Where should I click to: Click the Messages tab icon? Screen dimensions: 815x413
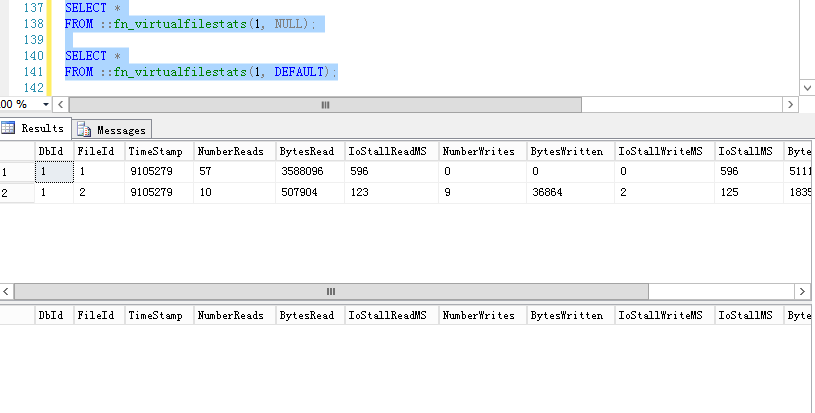coord(84,129)
